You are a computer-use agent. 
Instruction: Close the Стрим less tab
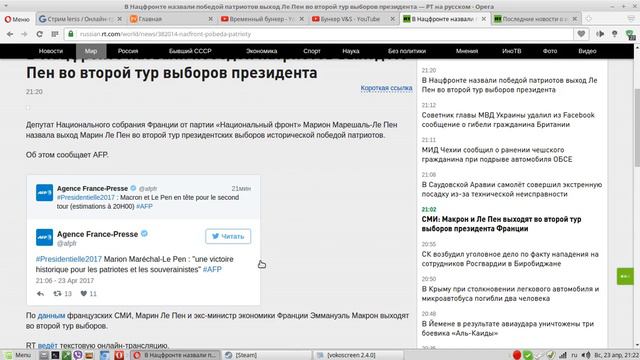(120, 19)
